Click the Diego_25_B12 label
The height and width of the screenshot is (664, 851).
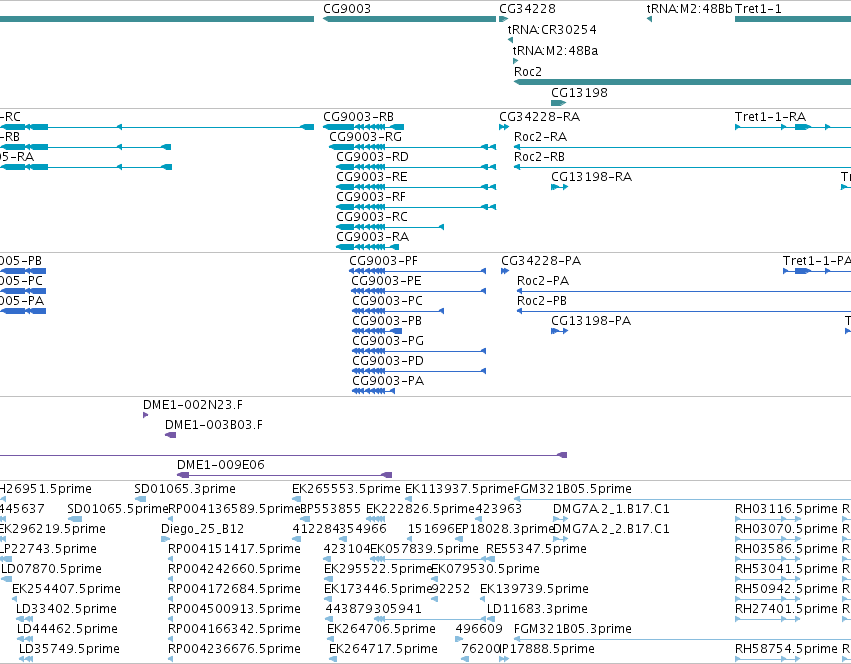pos(202,529)
